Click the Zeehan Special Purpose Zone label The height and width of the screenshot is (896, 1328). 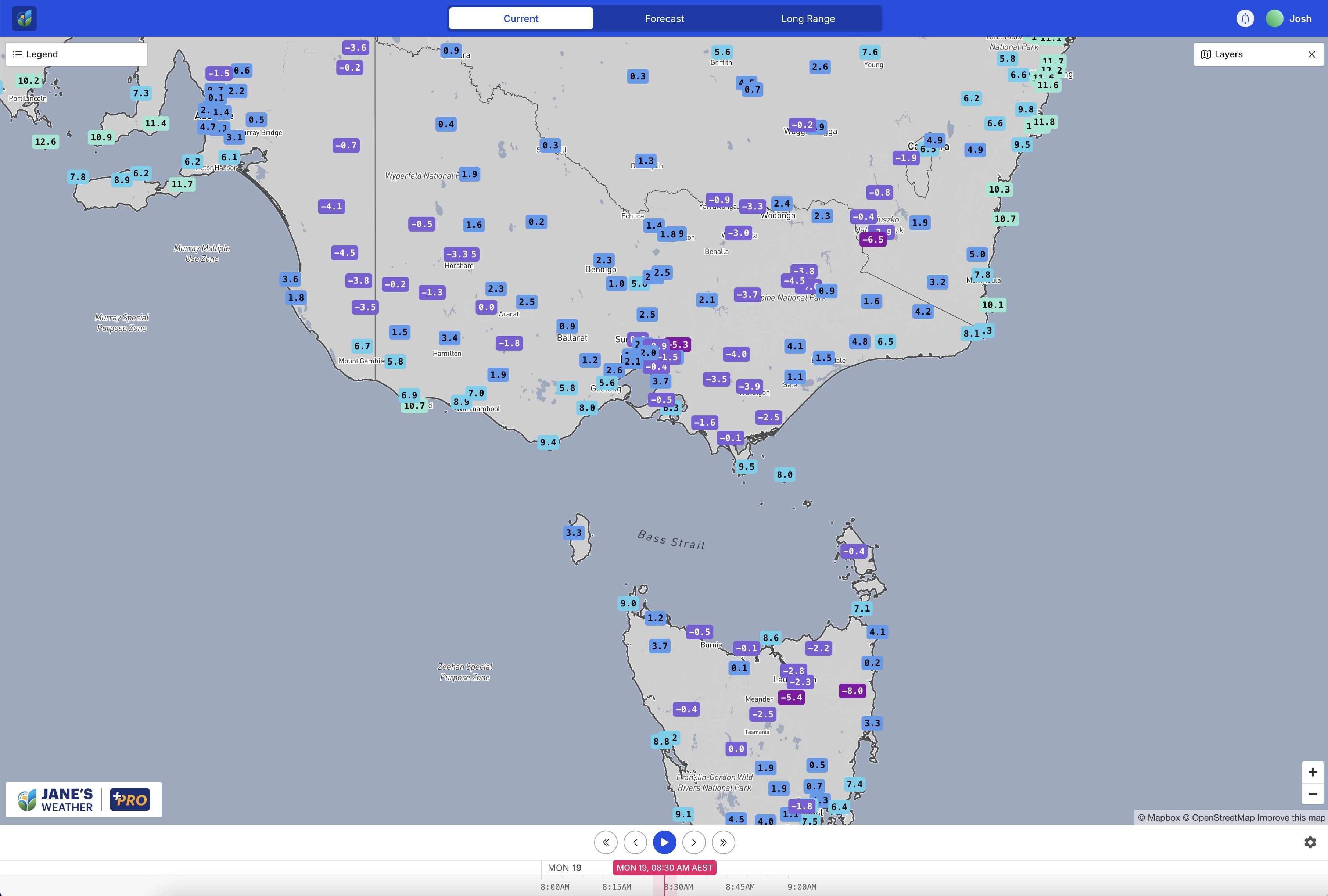465,672
